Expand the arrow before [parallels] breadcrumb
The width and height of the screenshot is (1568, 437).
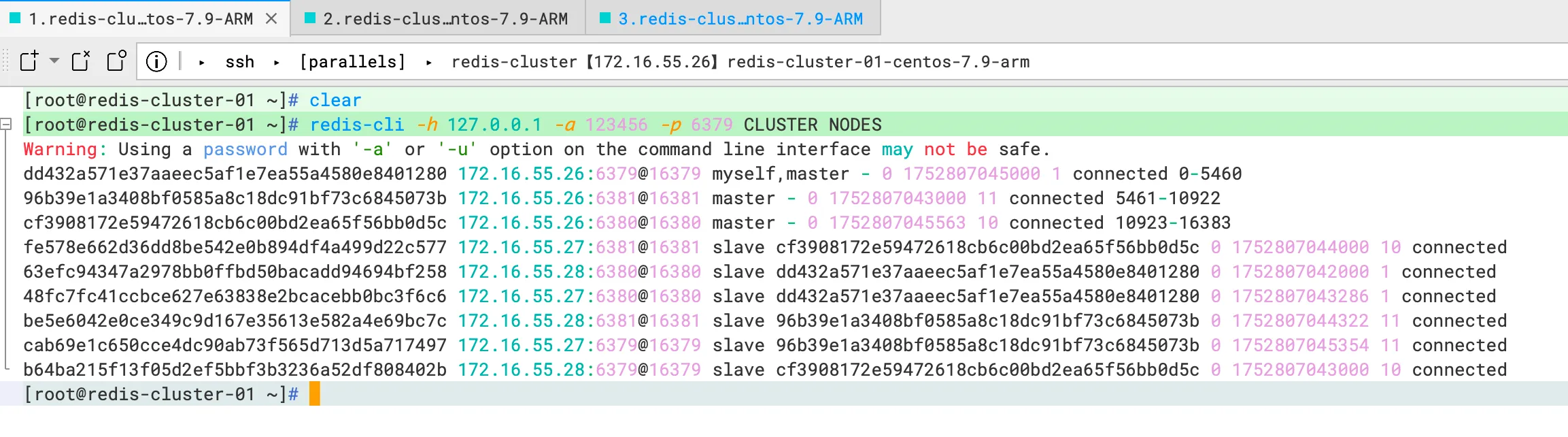277,62
